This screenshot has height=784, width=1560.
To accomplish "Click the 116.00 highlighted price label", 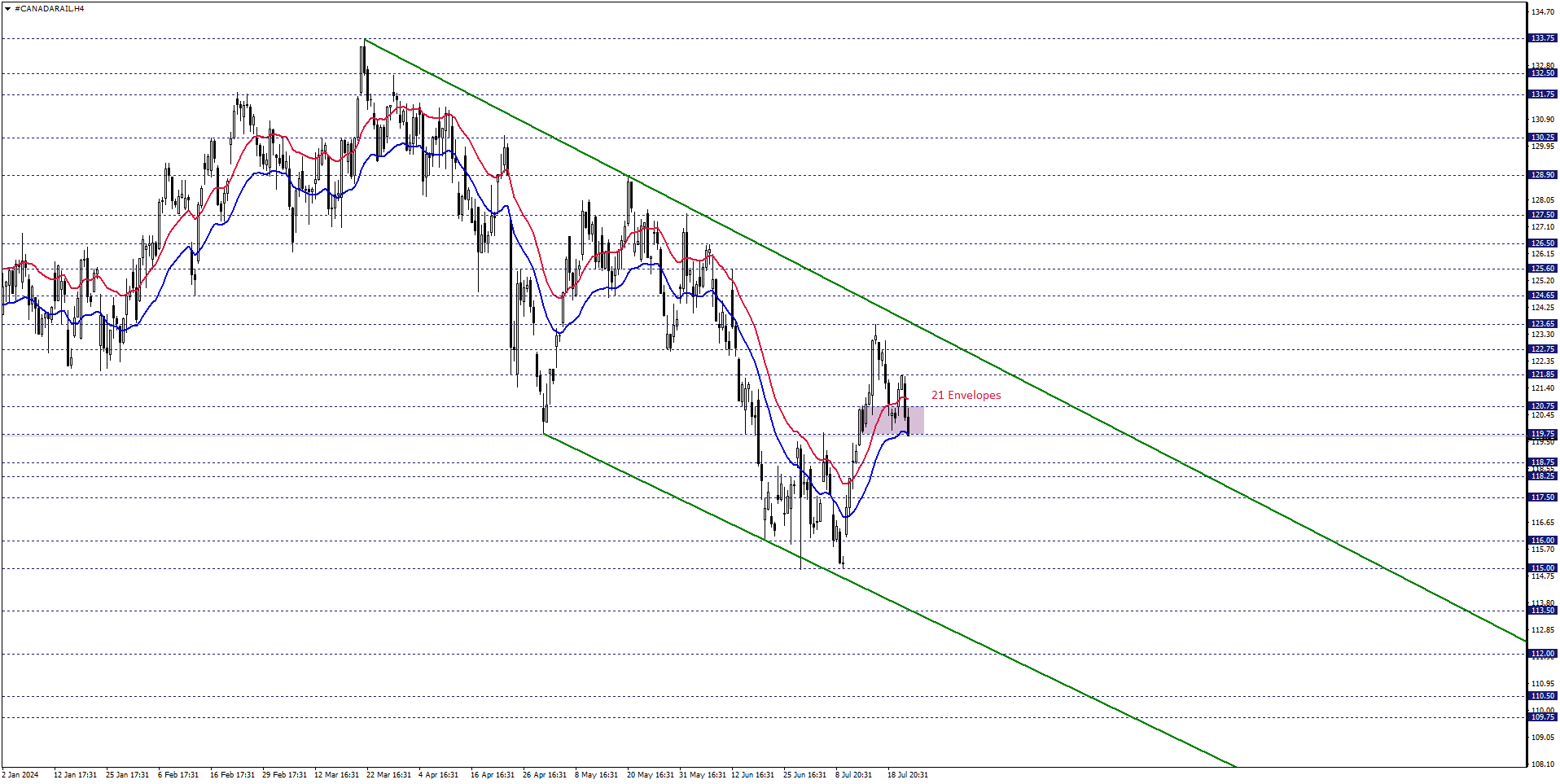I will pyautogui.click(x=1543, y=541).
